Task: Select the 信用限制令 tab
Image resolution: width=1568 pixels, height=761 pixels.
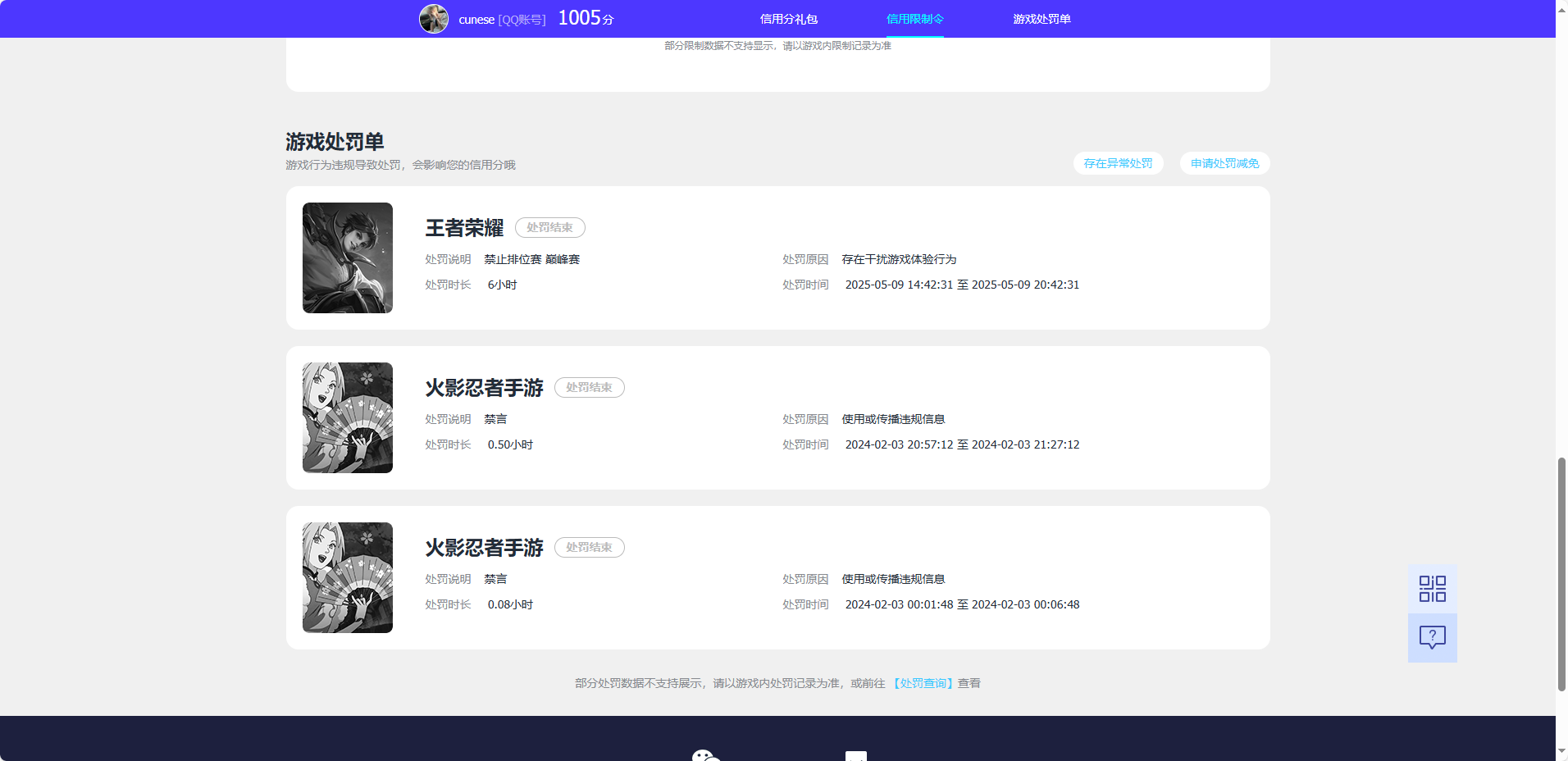Action: [915, 19]
